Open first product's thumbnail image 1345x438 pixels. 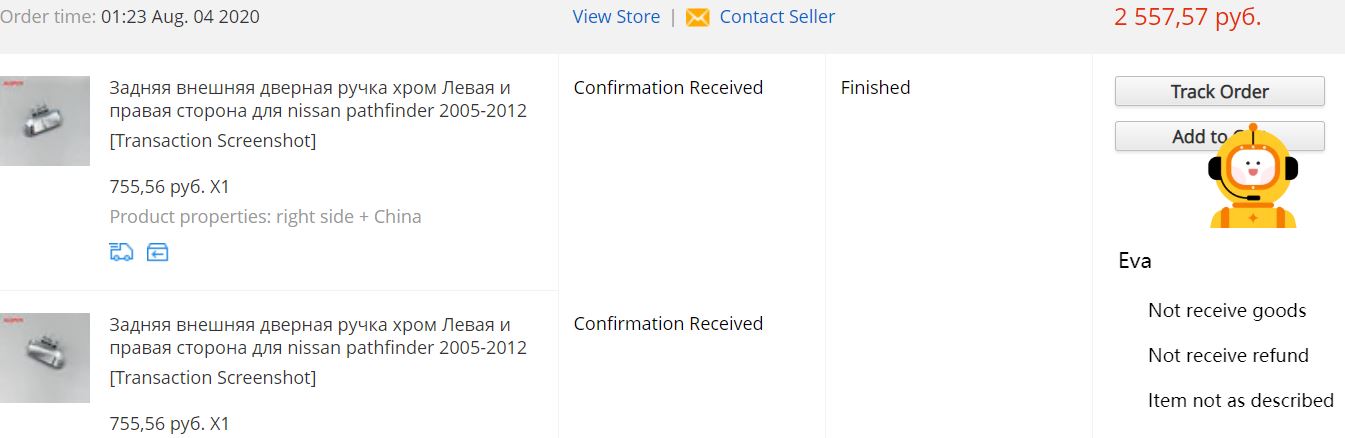(45, 121)
